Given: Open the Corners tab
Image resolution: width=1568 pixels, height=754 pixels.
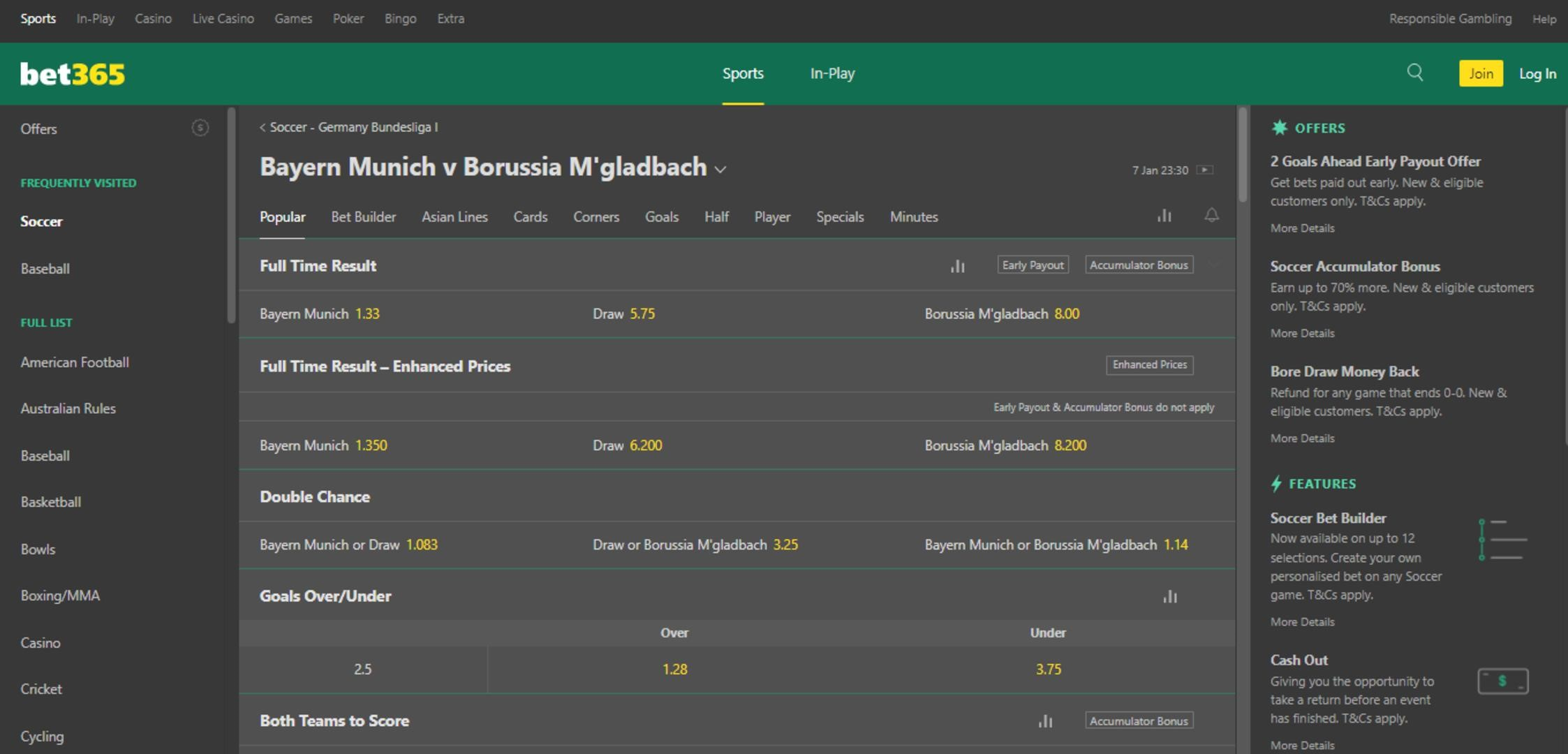Looking at the screenshot, I should 596,217.
